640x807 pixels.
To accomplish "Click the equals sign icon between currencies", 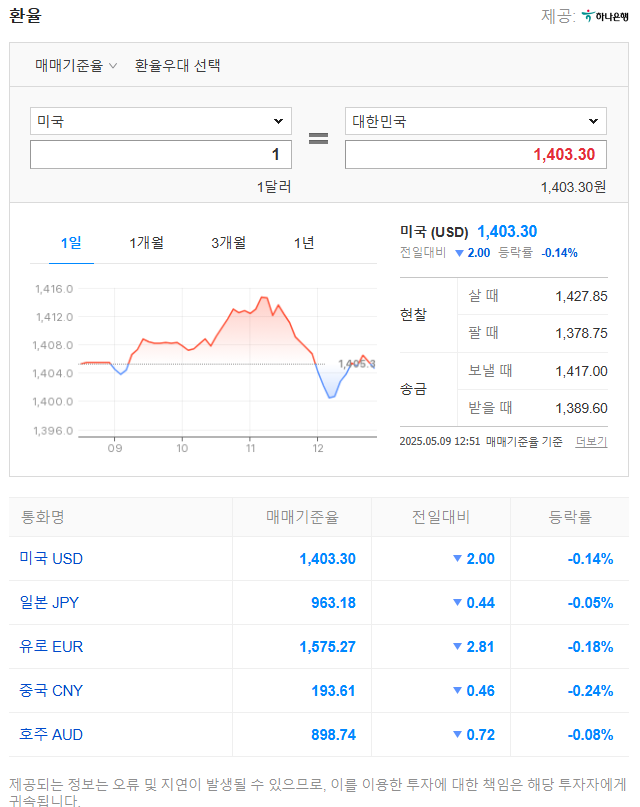I will (318, 138).
